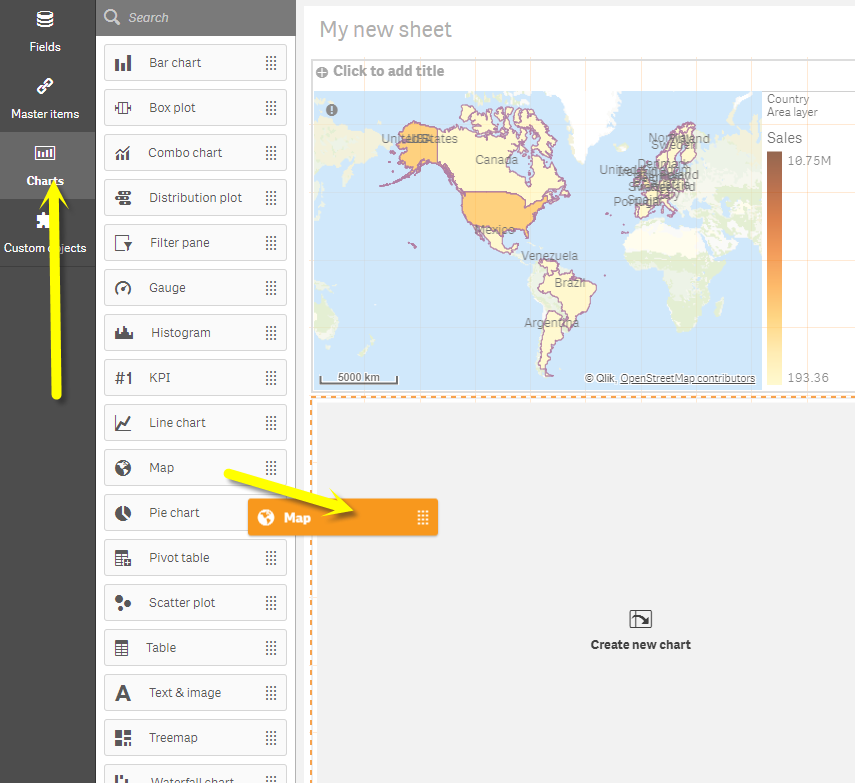This screenshot has height=783, width=855.
Task: Select the Pie chart type
Action: click(x=169, y=512)
